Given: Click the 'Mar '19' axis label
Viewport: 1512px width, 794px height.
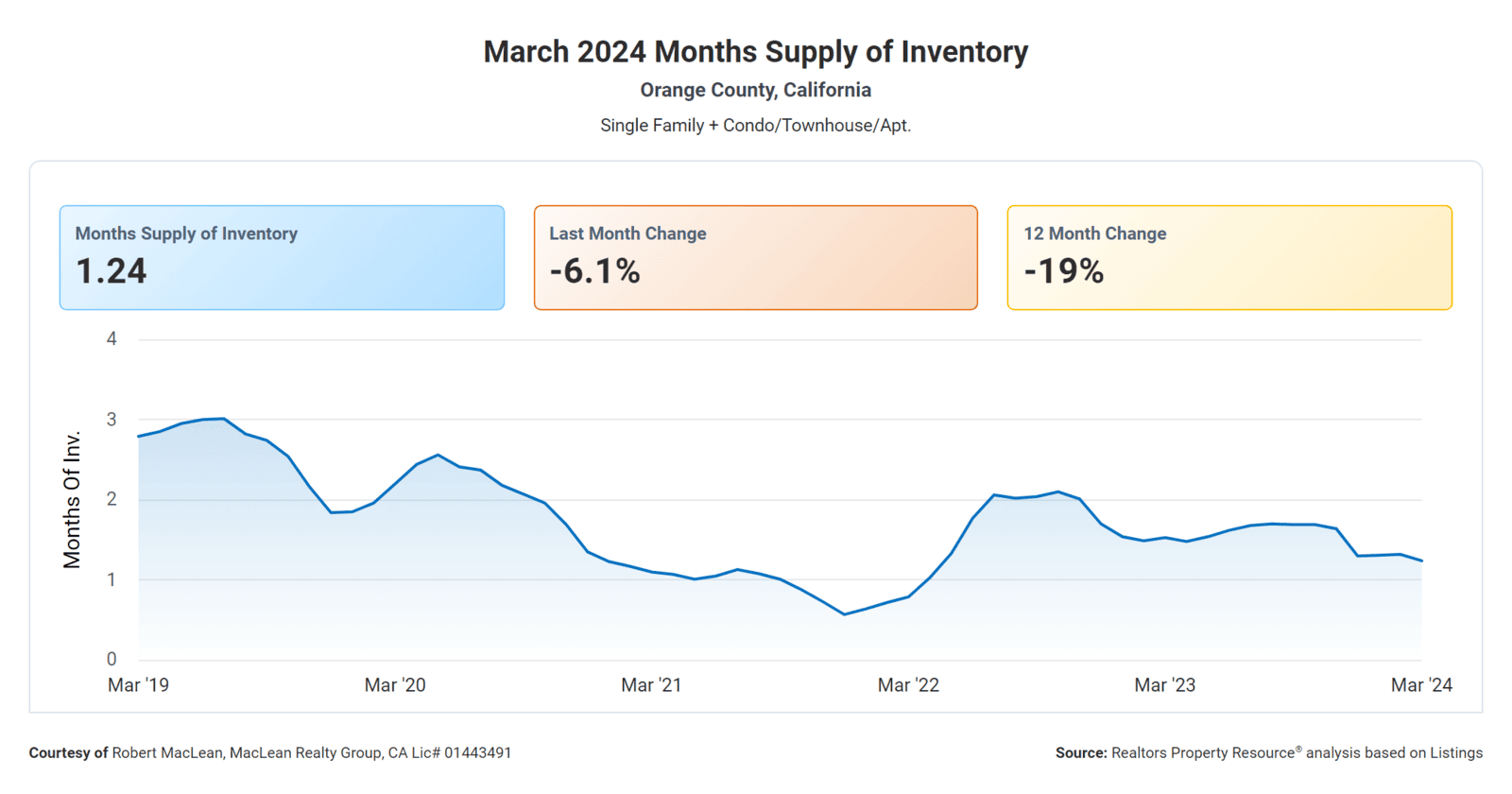Looking at the screenshot, I should [138, 685].
